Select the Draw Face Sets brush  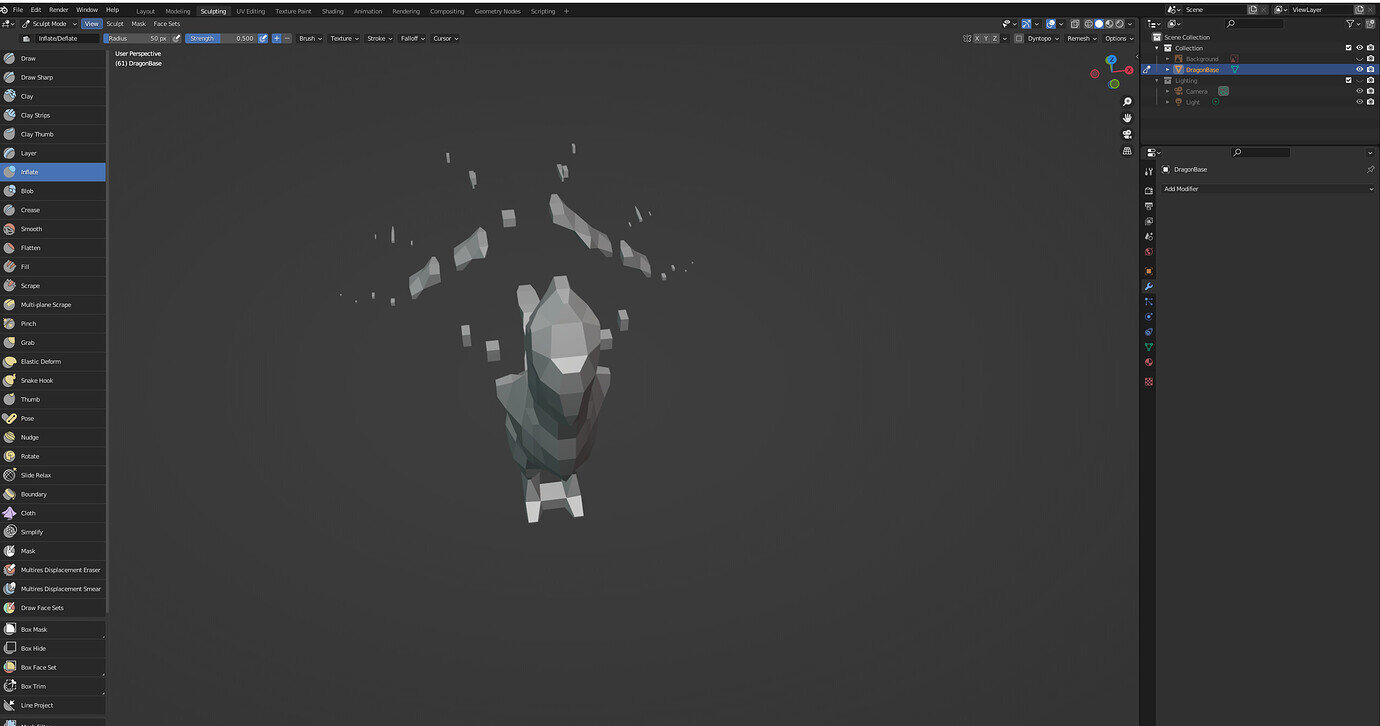click(x=53, y=608)
